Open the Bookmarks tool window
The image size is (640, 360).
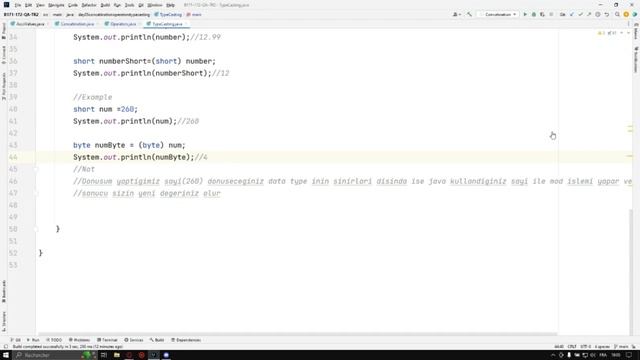[x=4, y=291]
